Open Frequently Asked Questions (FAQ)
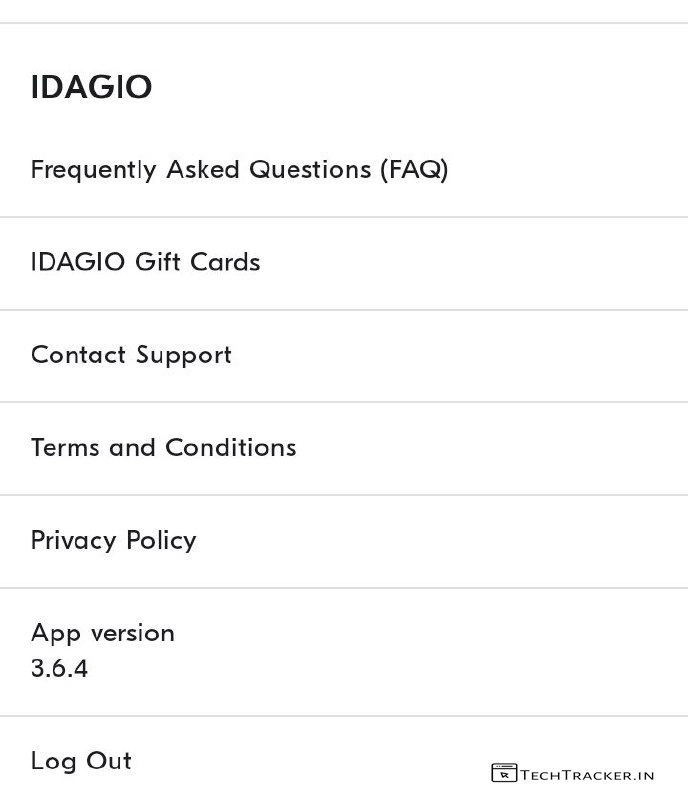This screenshot has width=688, height=800. point(239,170)
